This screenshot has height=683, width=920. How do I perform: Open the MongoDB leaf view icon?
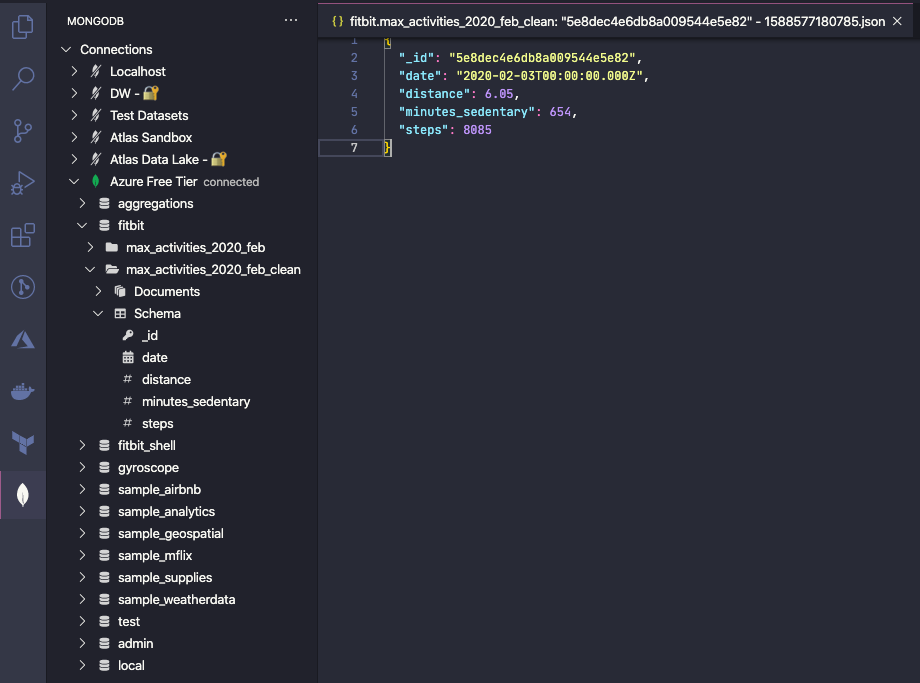point(22,494)
